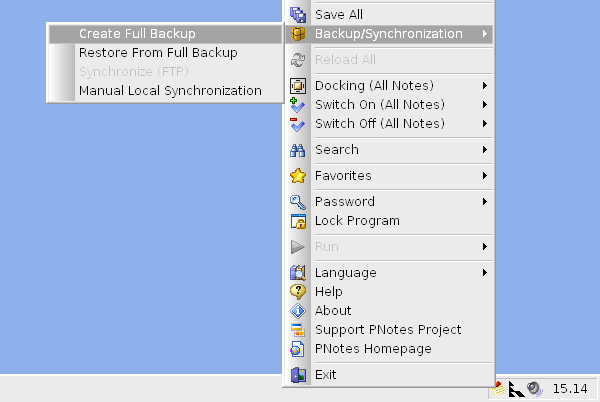Image resolution: width=600 pixels, height=402 pixels.
Task: Click the Save All disk icon
Action: (x=297, y=15)
